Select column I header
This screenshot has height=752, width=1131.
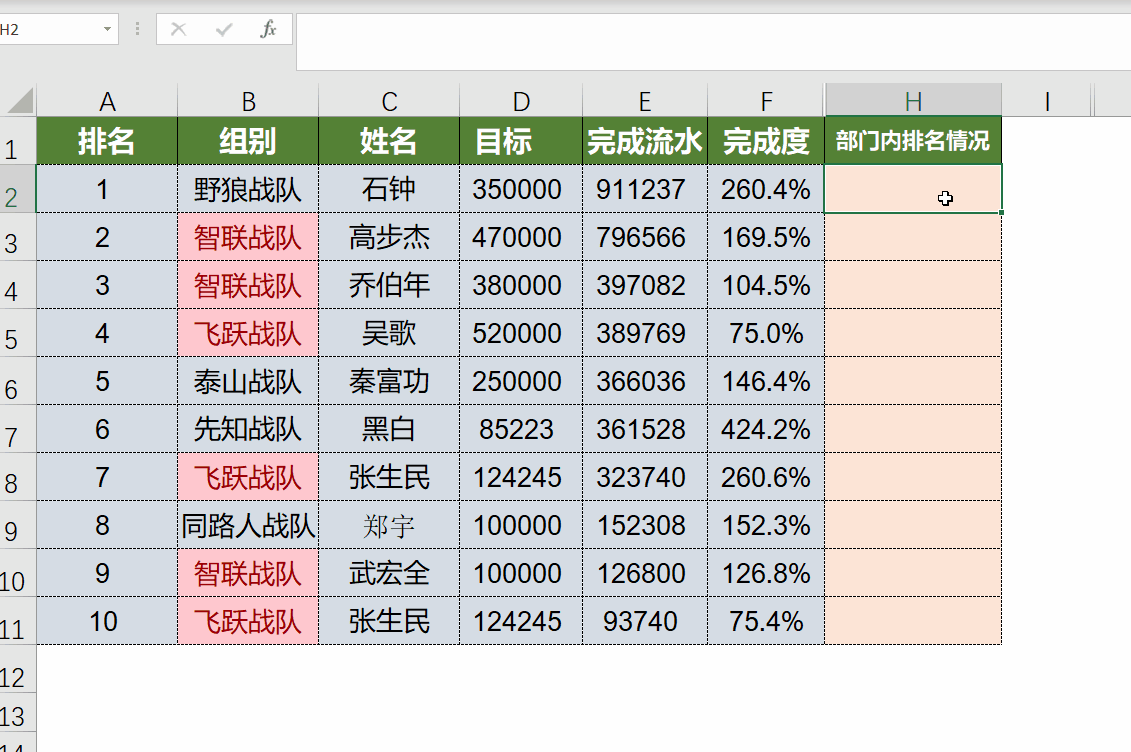[x=1047, y=101]
